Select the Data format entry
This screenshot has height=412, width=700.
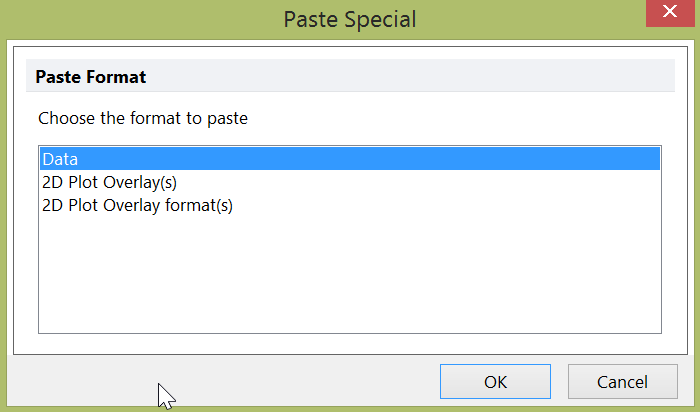(60, 159)
